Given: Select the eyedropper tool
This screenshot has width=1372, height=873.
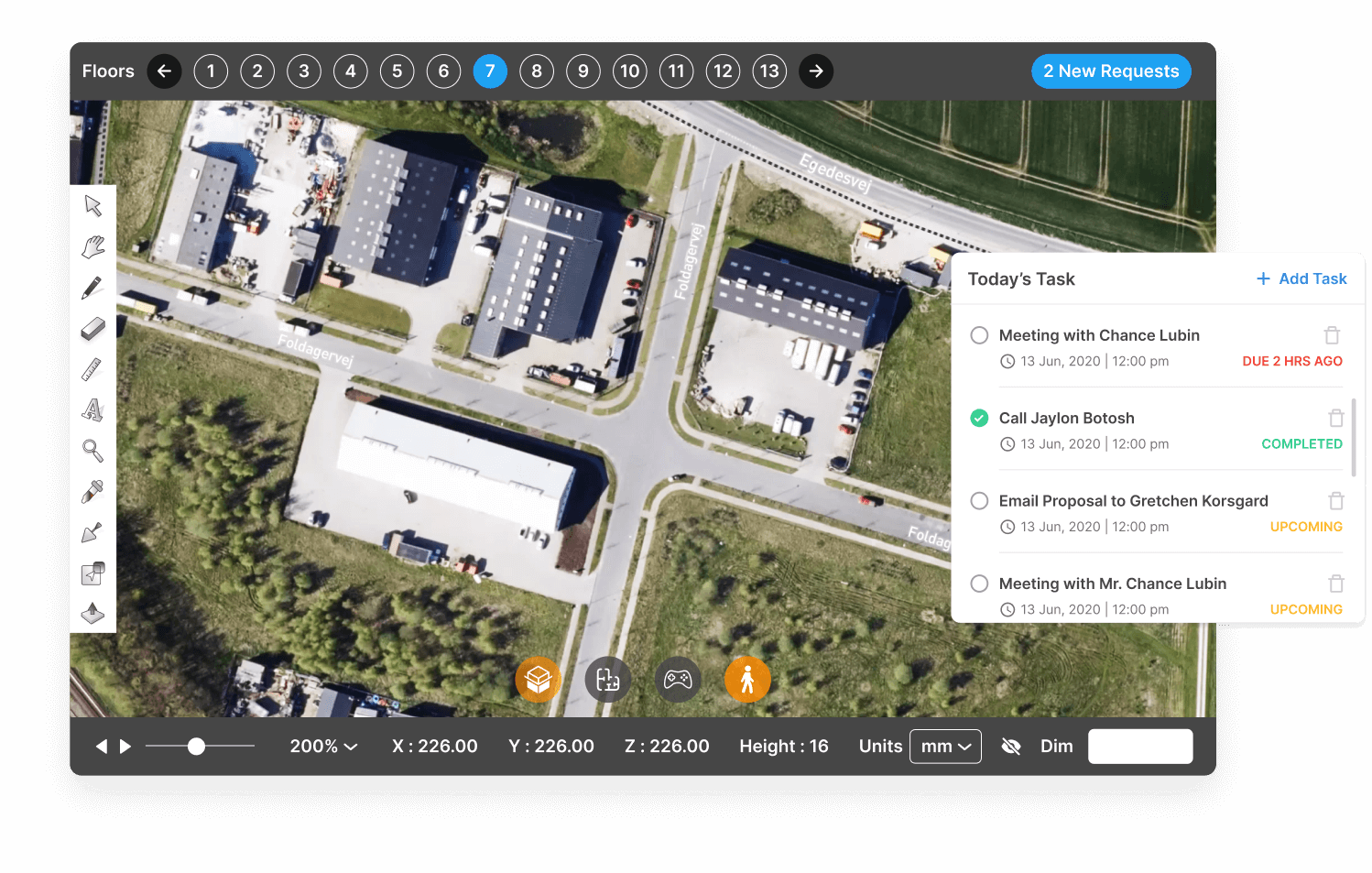Looking at the screenshot, I should [x=93, y=492].
